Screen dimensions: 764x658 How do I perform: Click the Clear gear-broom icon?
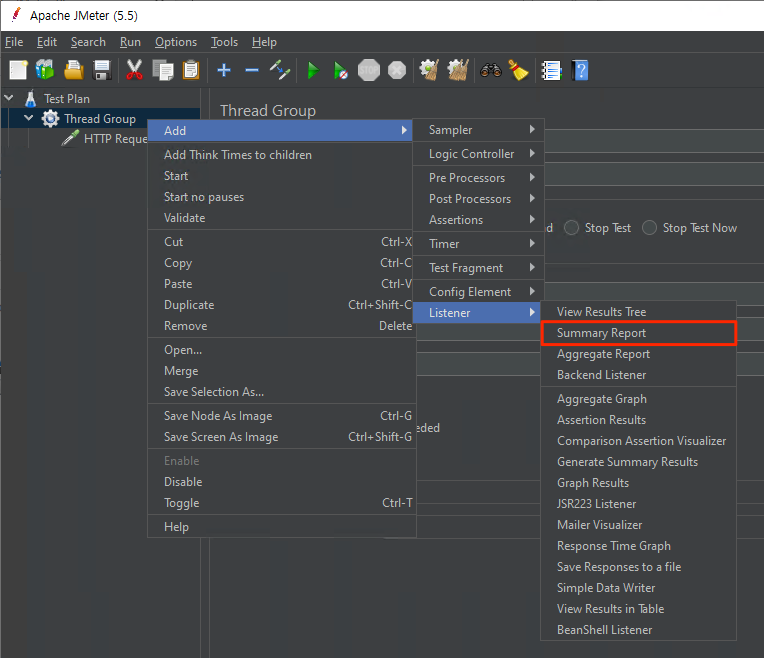pos(429,70)
